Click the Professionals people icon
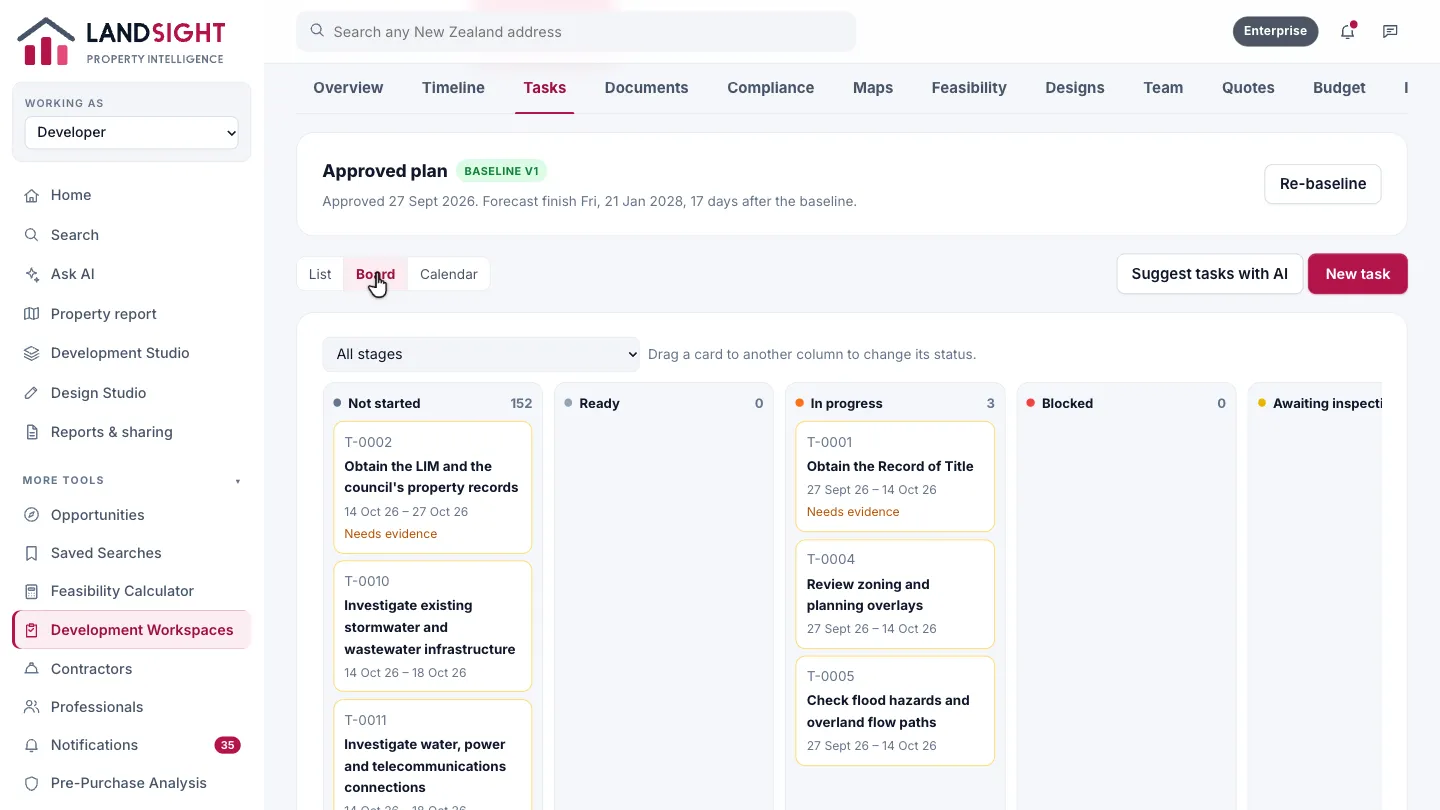 coord(32,707)
